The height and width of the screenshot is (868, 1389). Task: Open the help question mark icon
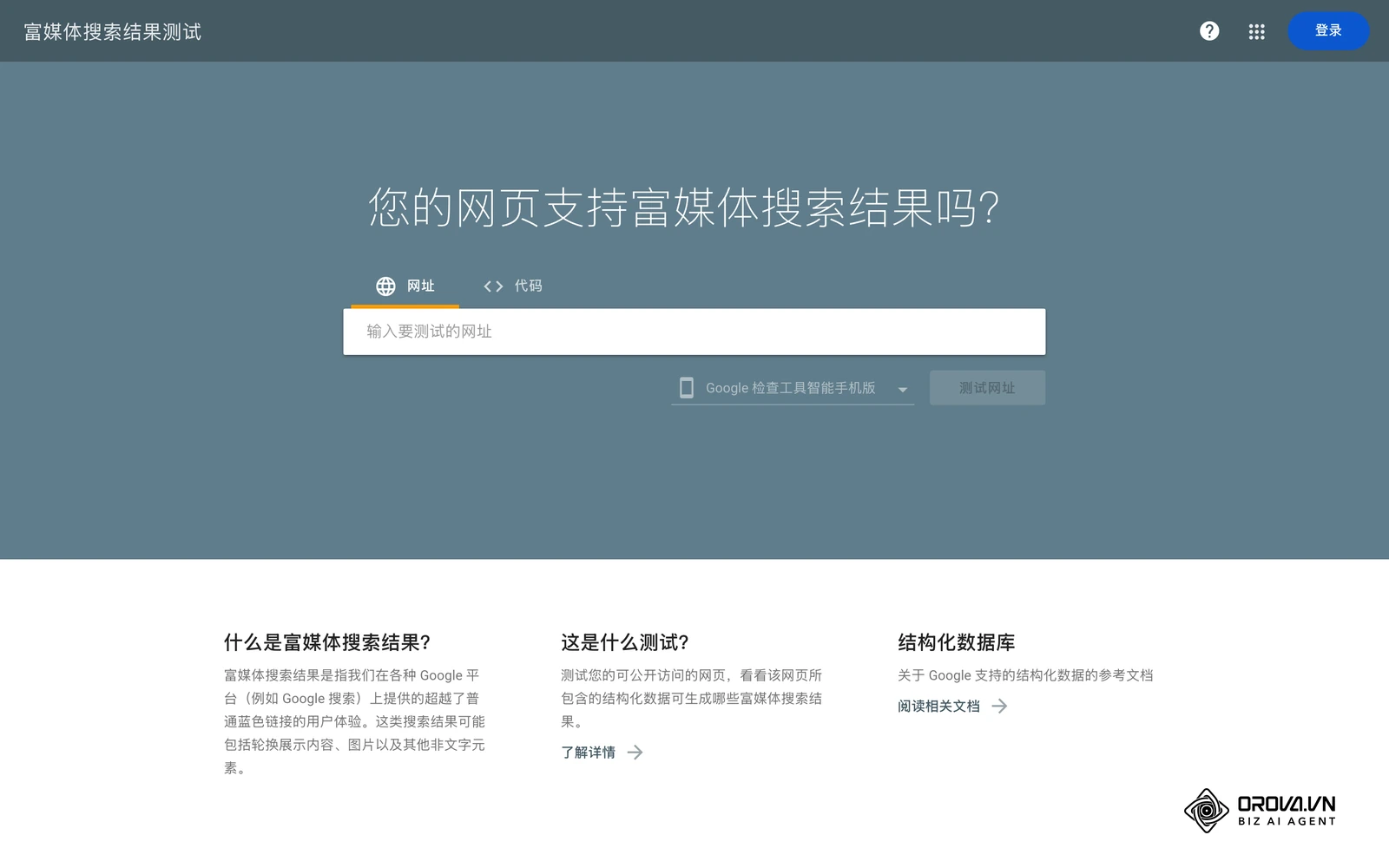click(x=1209, y=31)
